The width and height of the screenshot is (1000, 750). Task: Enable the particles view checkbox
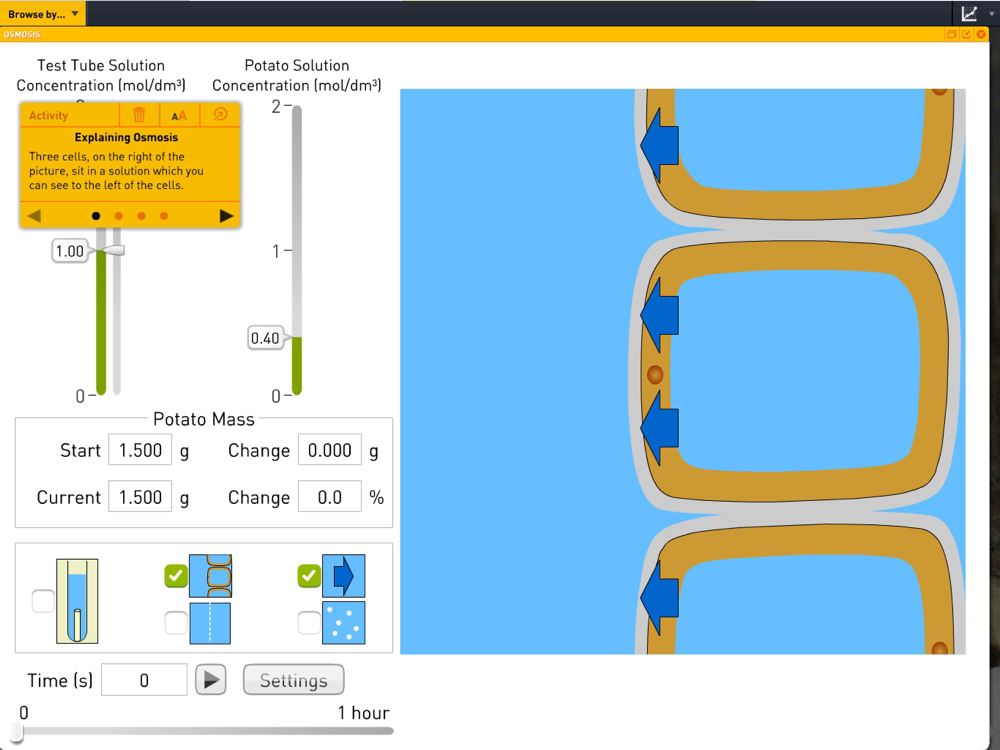[309, 622]
